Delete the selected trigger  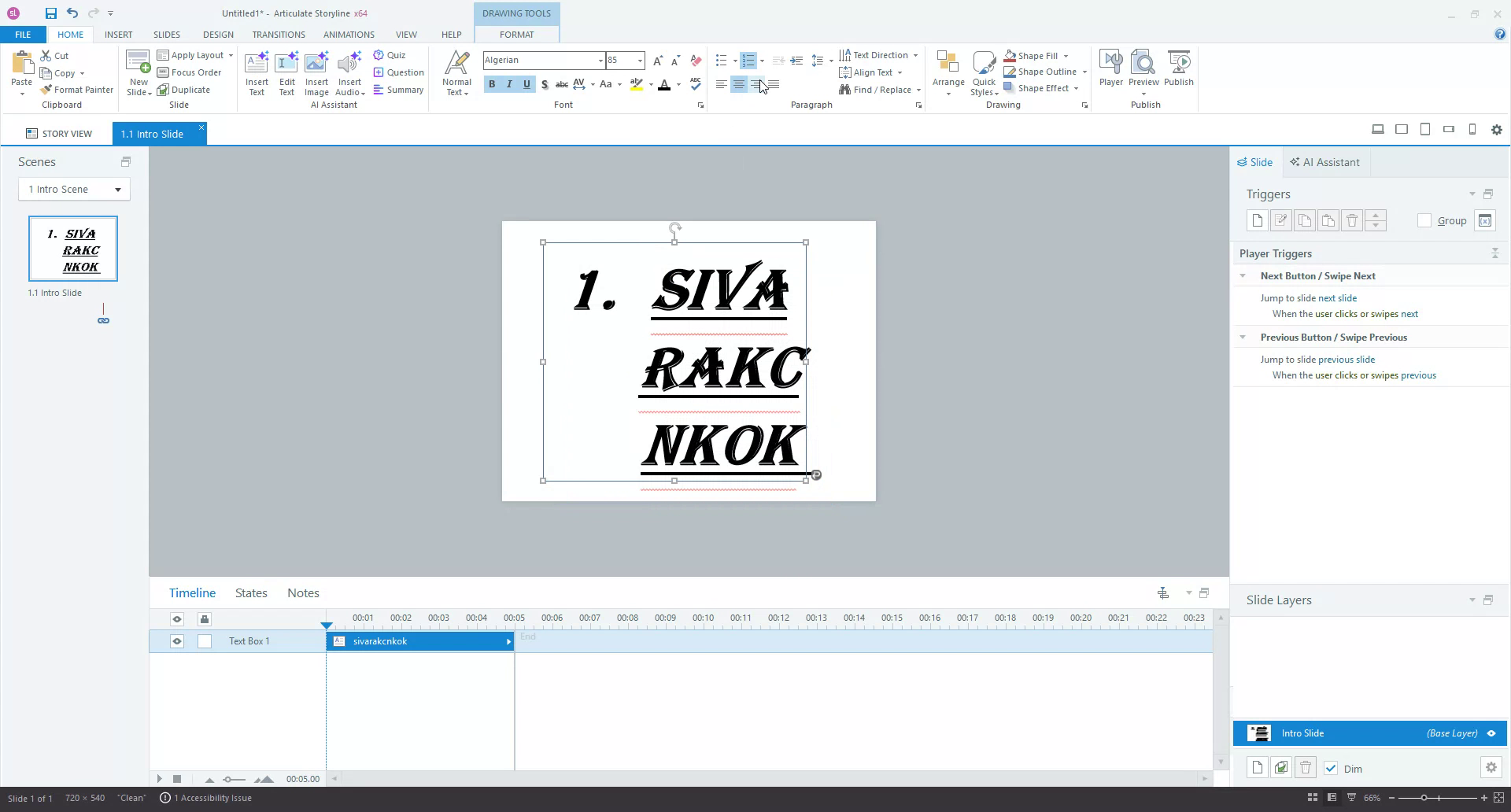(1352, 220)
